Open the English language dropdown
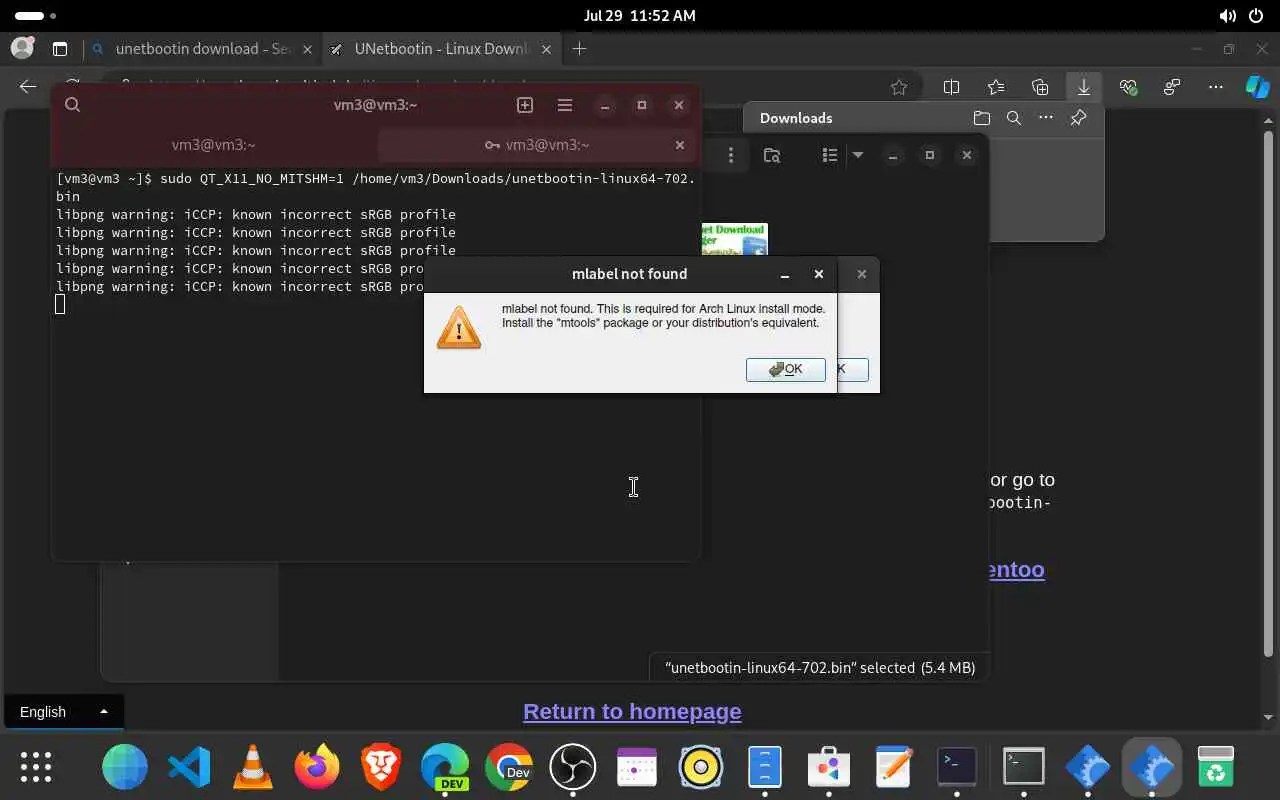This screenshot has height=800, width=1280. pos(63,712)
